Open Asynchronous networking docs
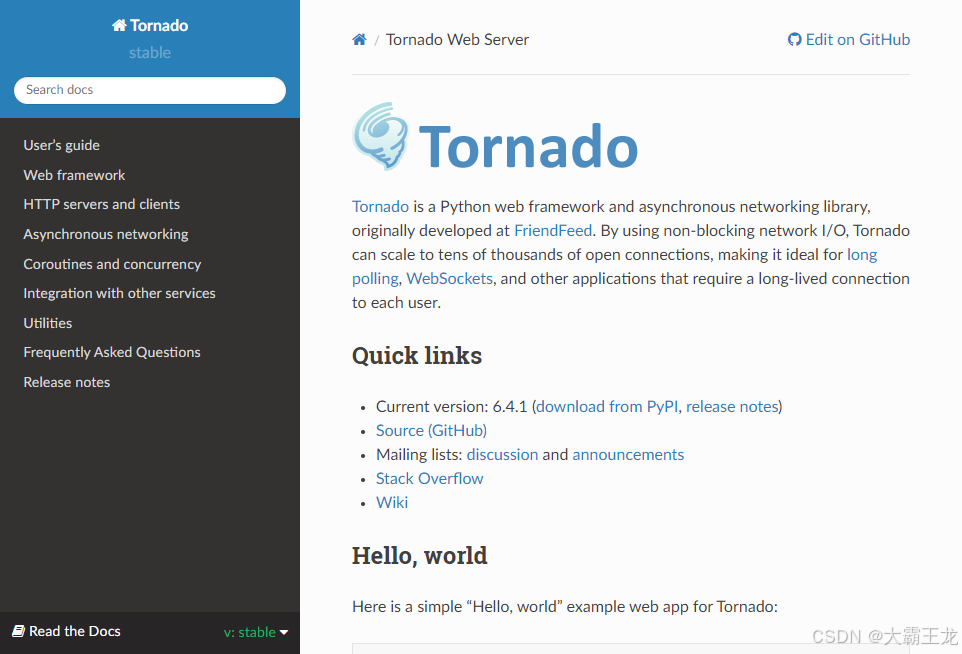The height and width of the screenshot is (654, 962). [106, 234]
